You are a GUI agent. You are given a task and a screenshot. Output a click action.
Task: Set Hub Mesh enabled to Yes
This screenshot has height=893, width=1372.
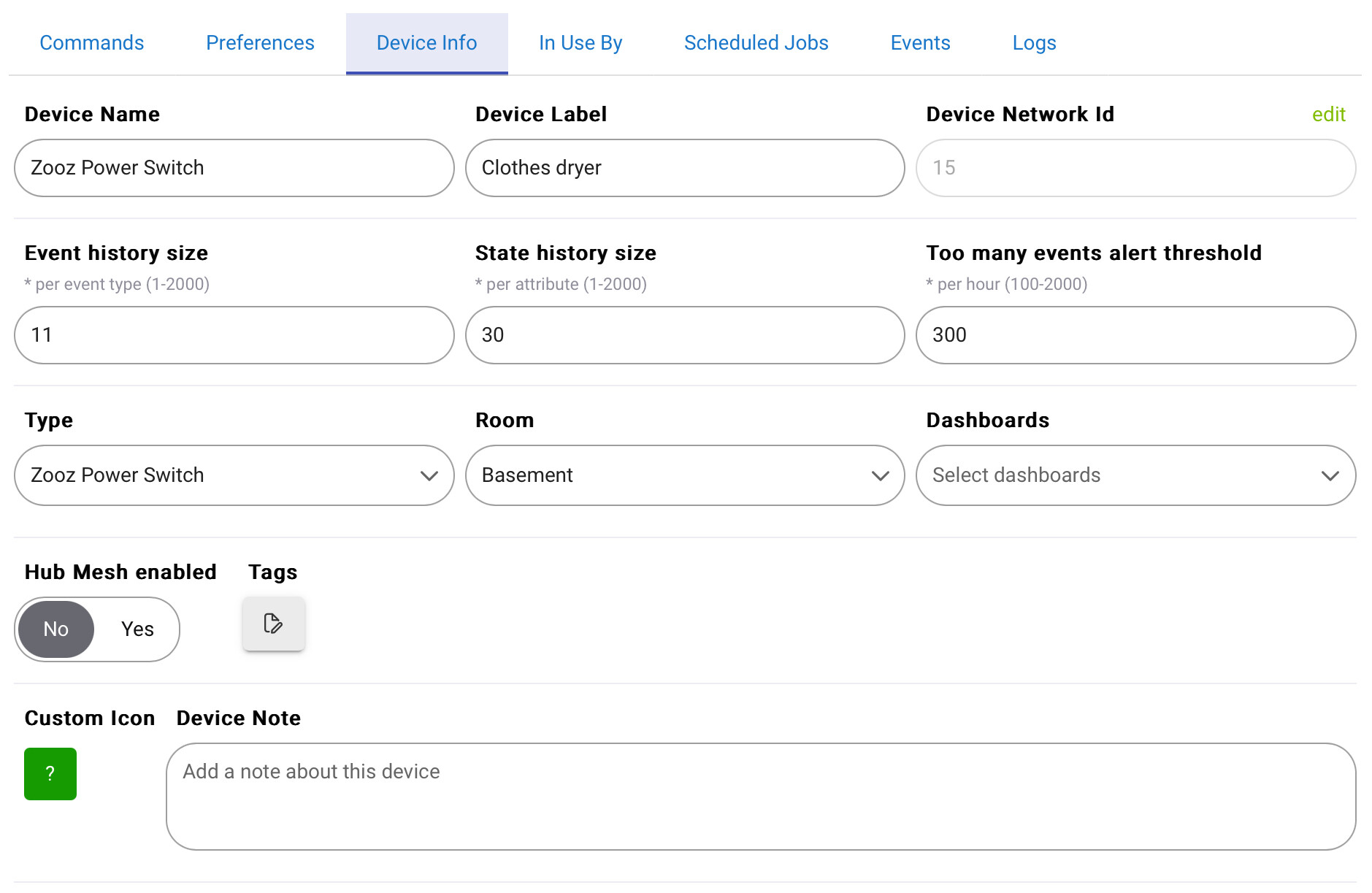137,629
